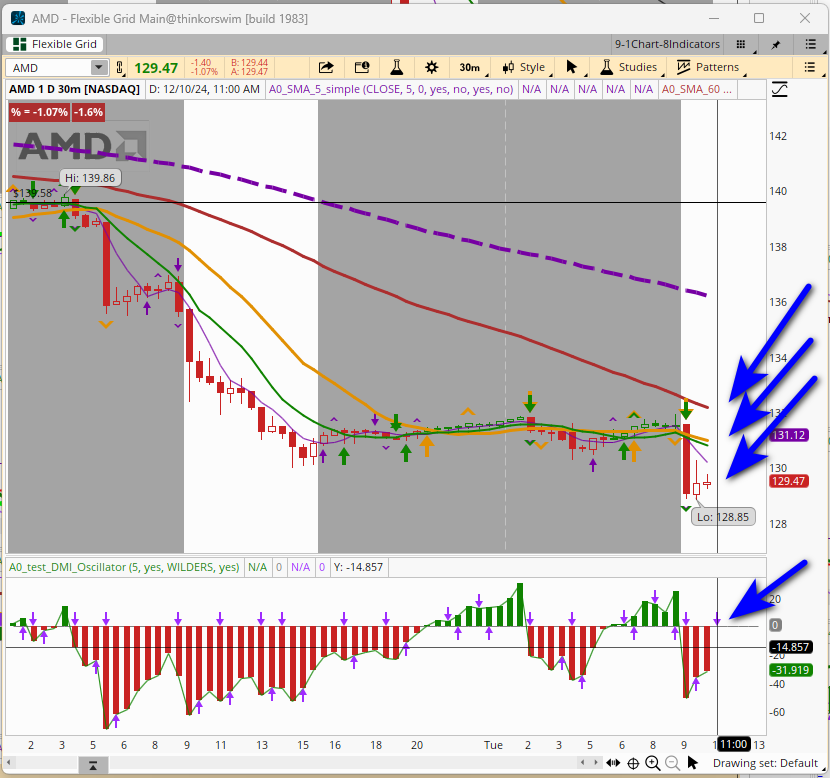Click the crosshair pan icon at bottom
The height and width of the screenshot is (778, 830).
[633, 763]
